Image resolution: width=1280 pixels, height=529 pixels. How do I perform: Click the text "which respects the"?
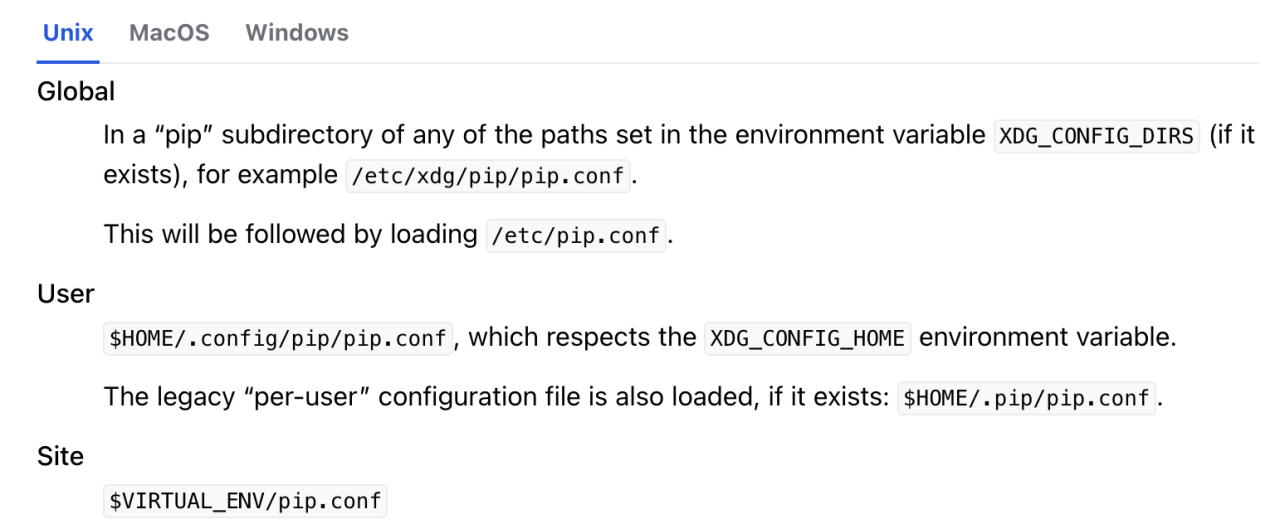coord(582,337)
